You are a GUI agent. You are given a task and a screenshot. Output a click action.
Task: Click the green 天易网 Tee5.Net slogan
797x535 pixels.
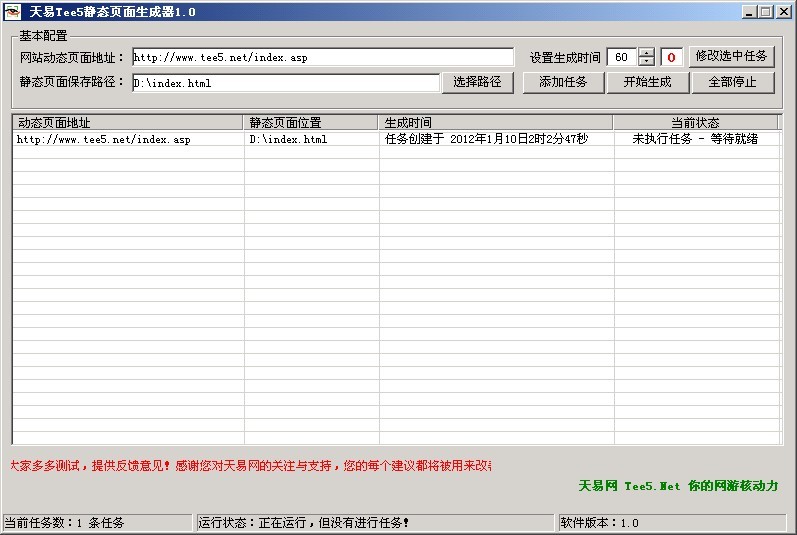[678, 486]
